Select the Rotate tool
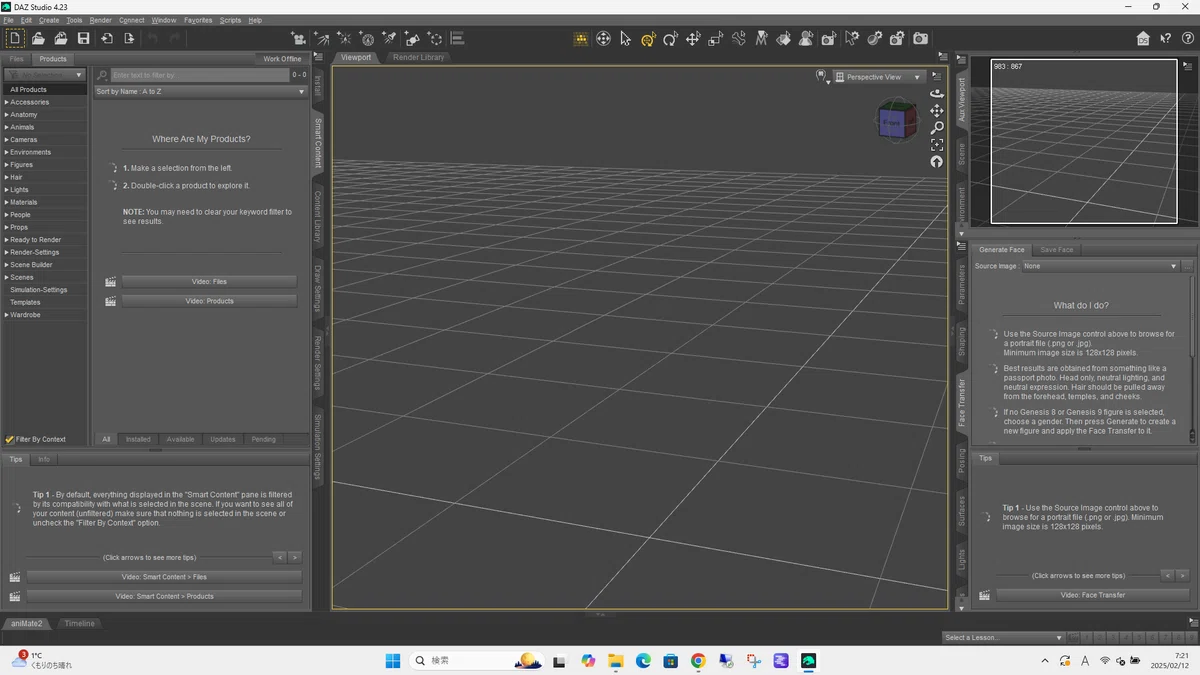This screenshot has width=1200, height=675. click(670, 38)
